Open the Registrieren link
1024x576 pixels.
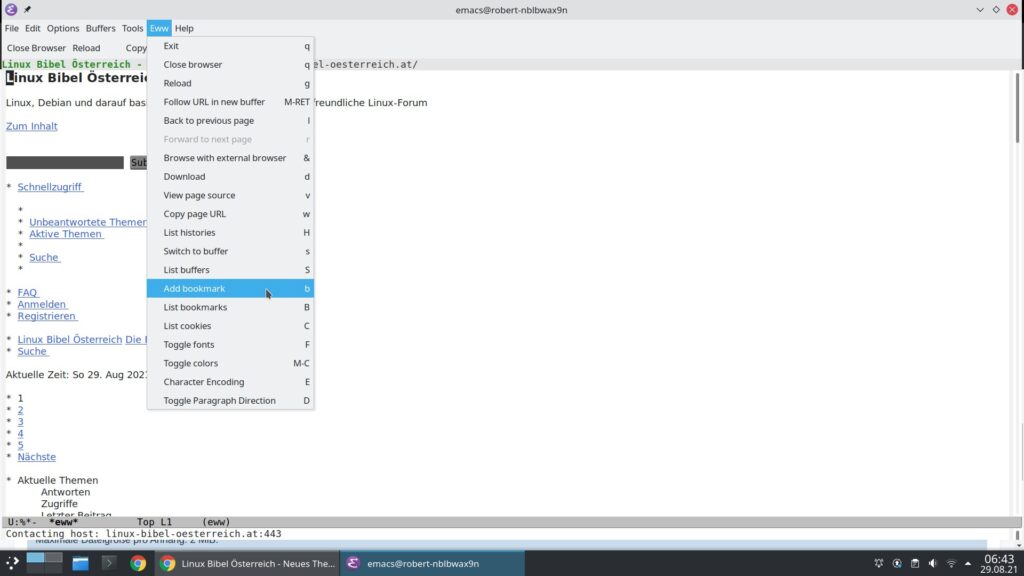47,316
